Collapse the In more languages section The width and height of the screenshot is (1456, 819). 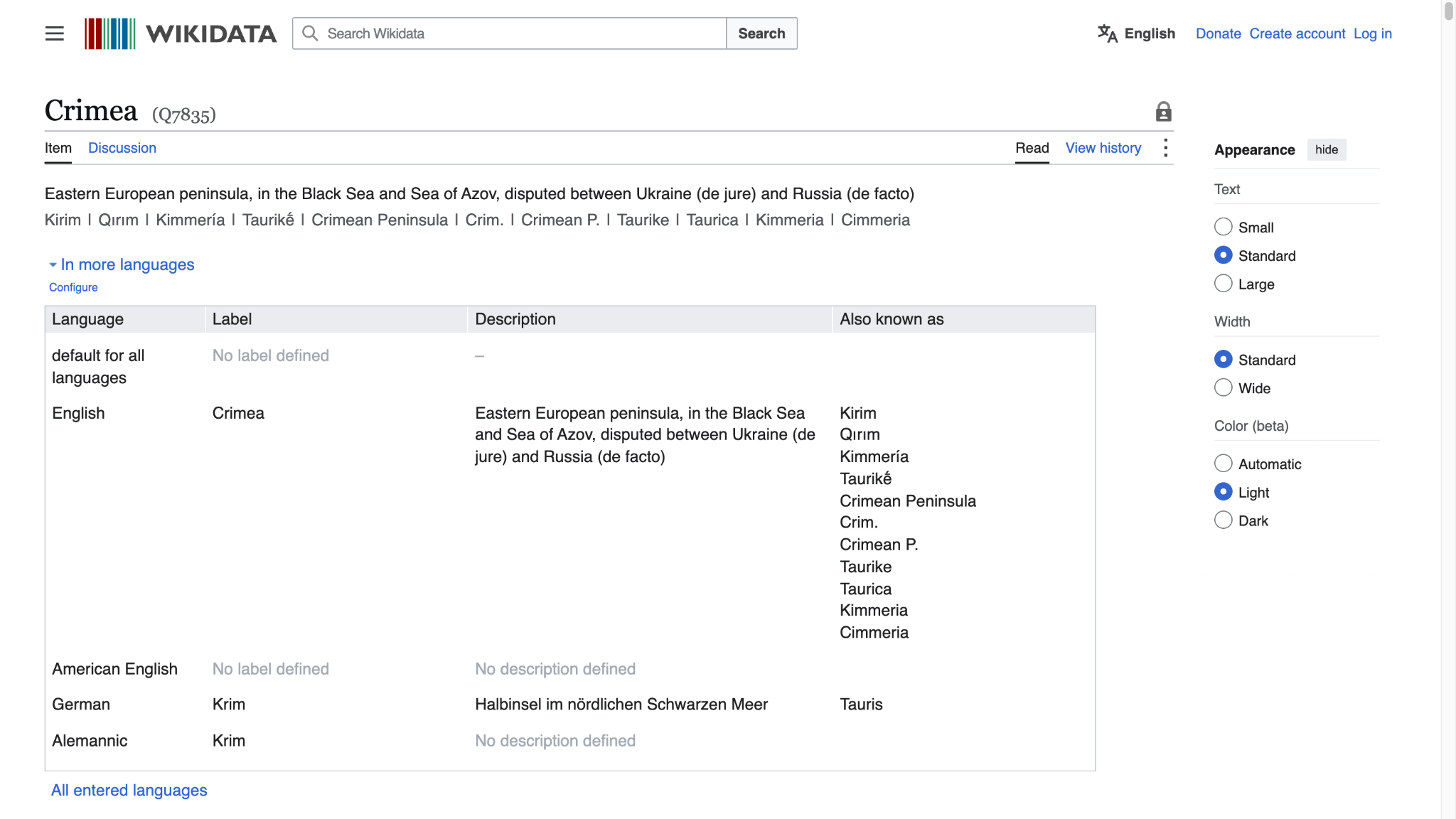pyautogui.click(x=121, y=264)
